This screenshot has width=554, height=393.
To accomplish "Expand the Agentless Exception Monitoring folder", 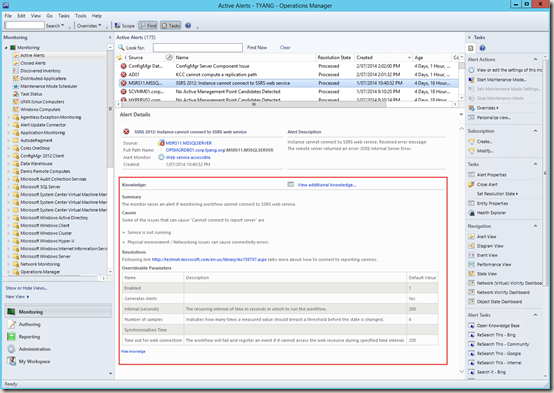I will [9, 117].
